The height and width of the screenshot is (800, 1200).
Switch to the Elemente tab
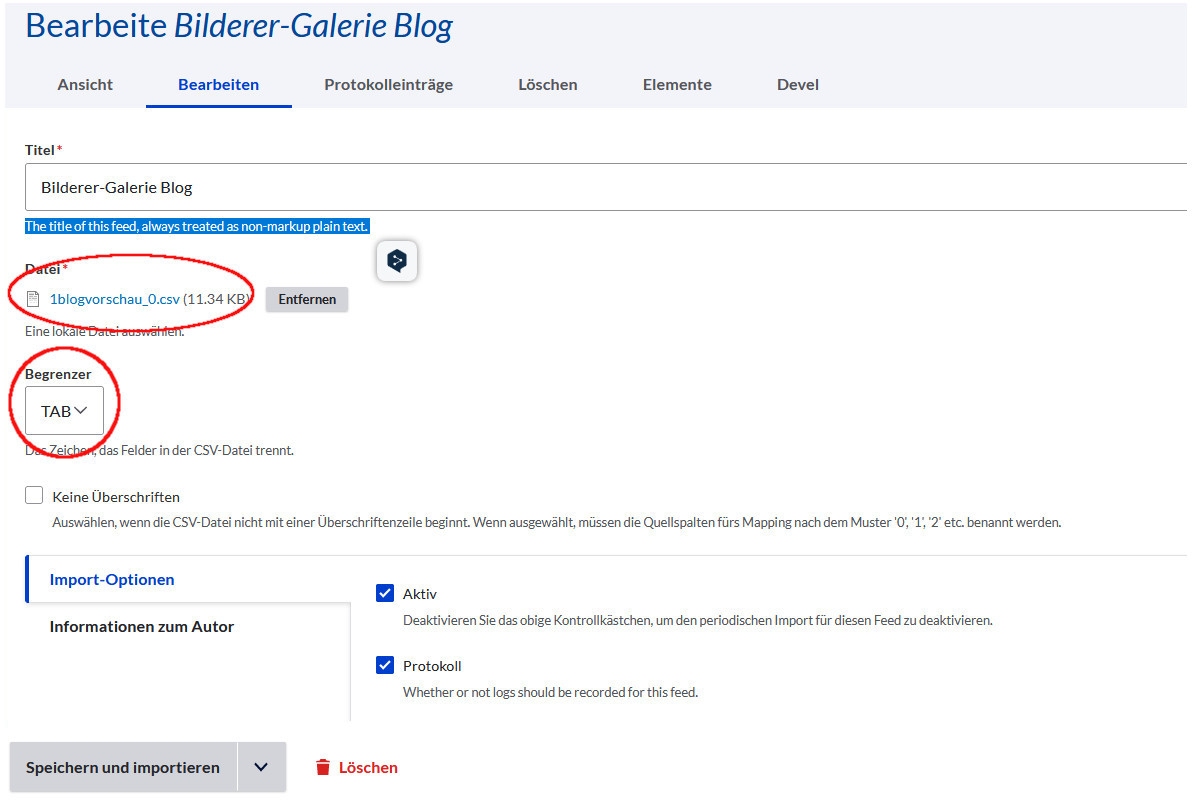[677, 85]
